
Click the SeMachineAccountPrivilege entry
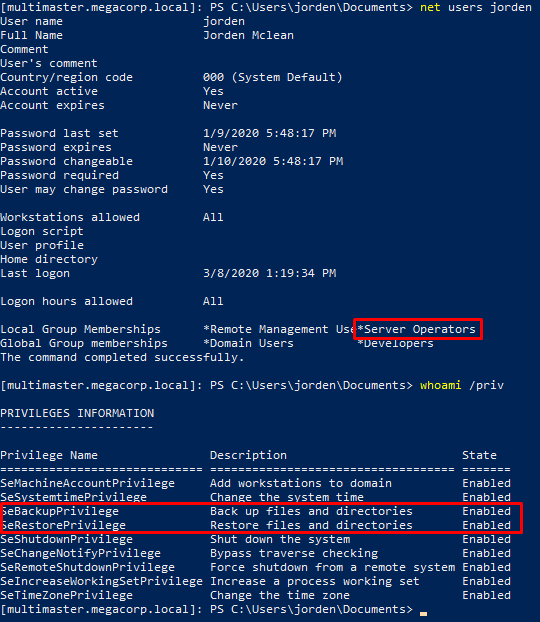click(x=88, y=483)
